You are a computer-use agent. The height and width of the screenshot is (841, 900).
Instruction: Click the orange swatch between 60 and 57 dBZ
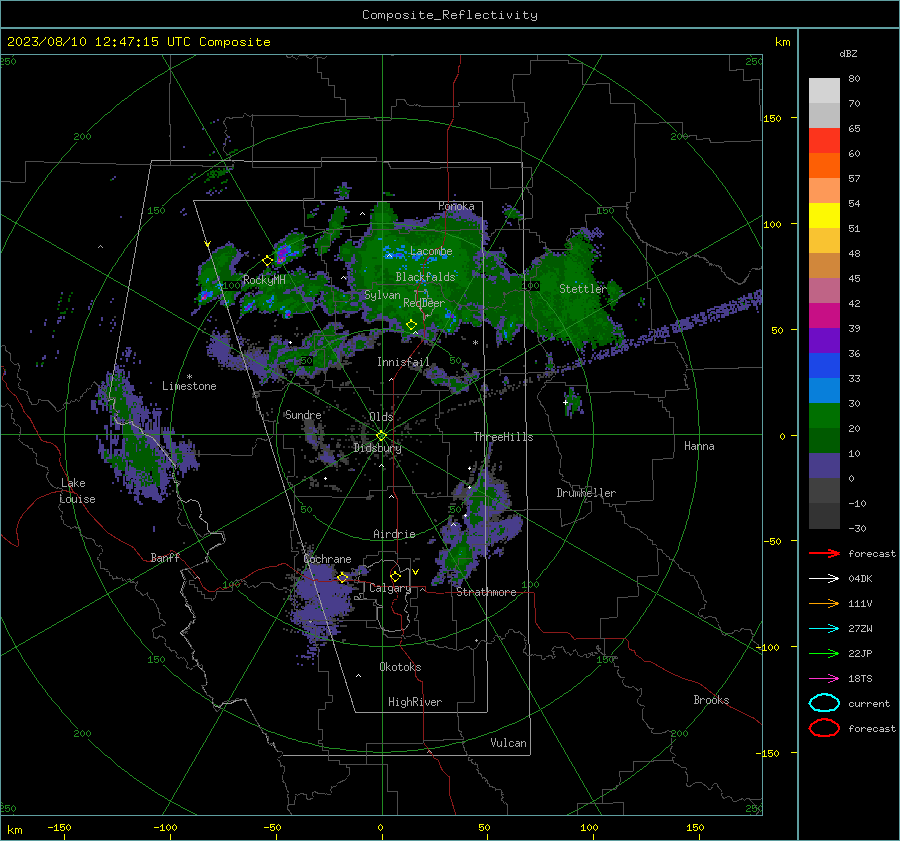click(x=824, y=165)
